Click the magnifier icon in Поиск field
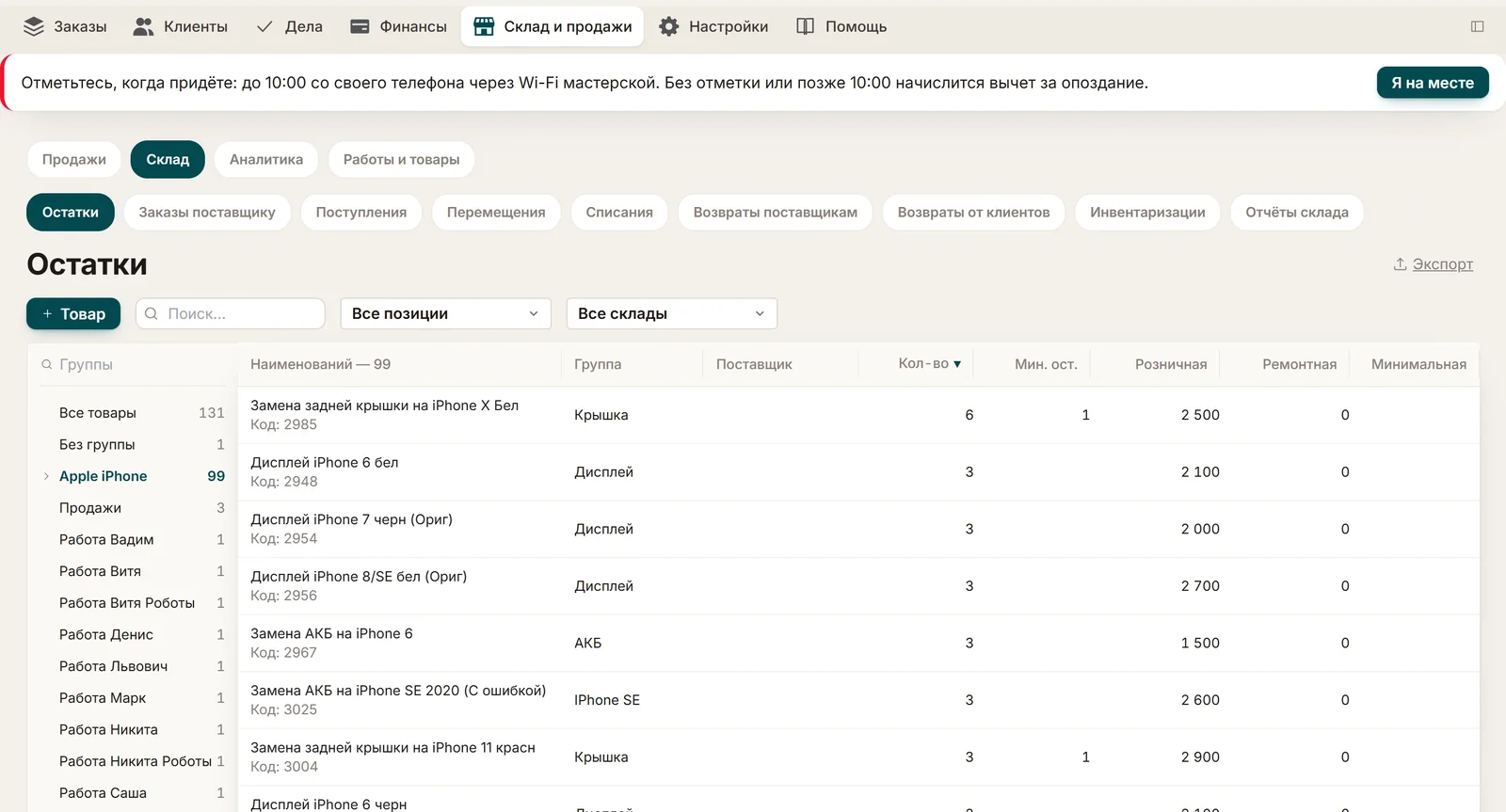Viewport: 1506px width, 812px height. [152, 313]
